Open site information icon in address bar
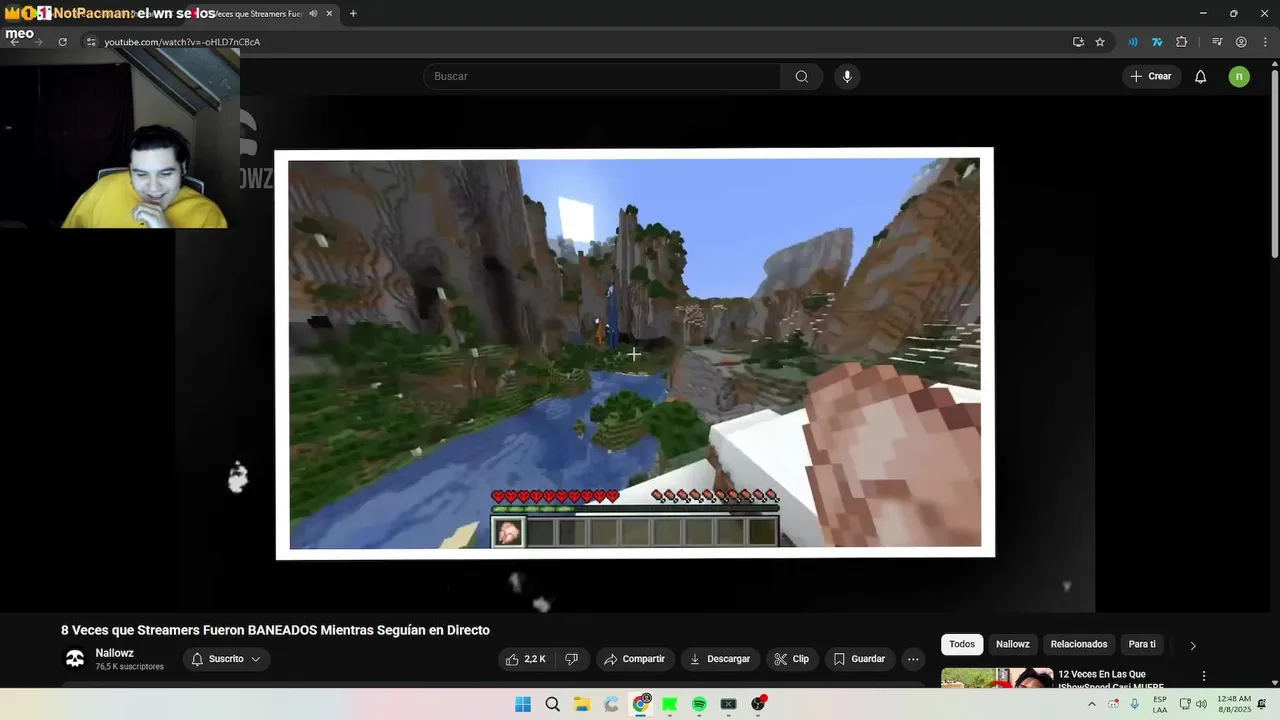 point(90,42)
